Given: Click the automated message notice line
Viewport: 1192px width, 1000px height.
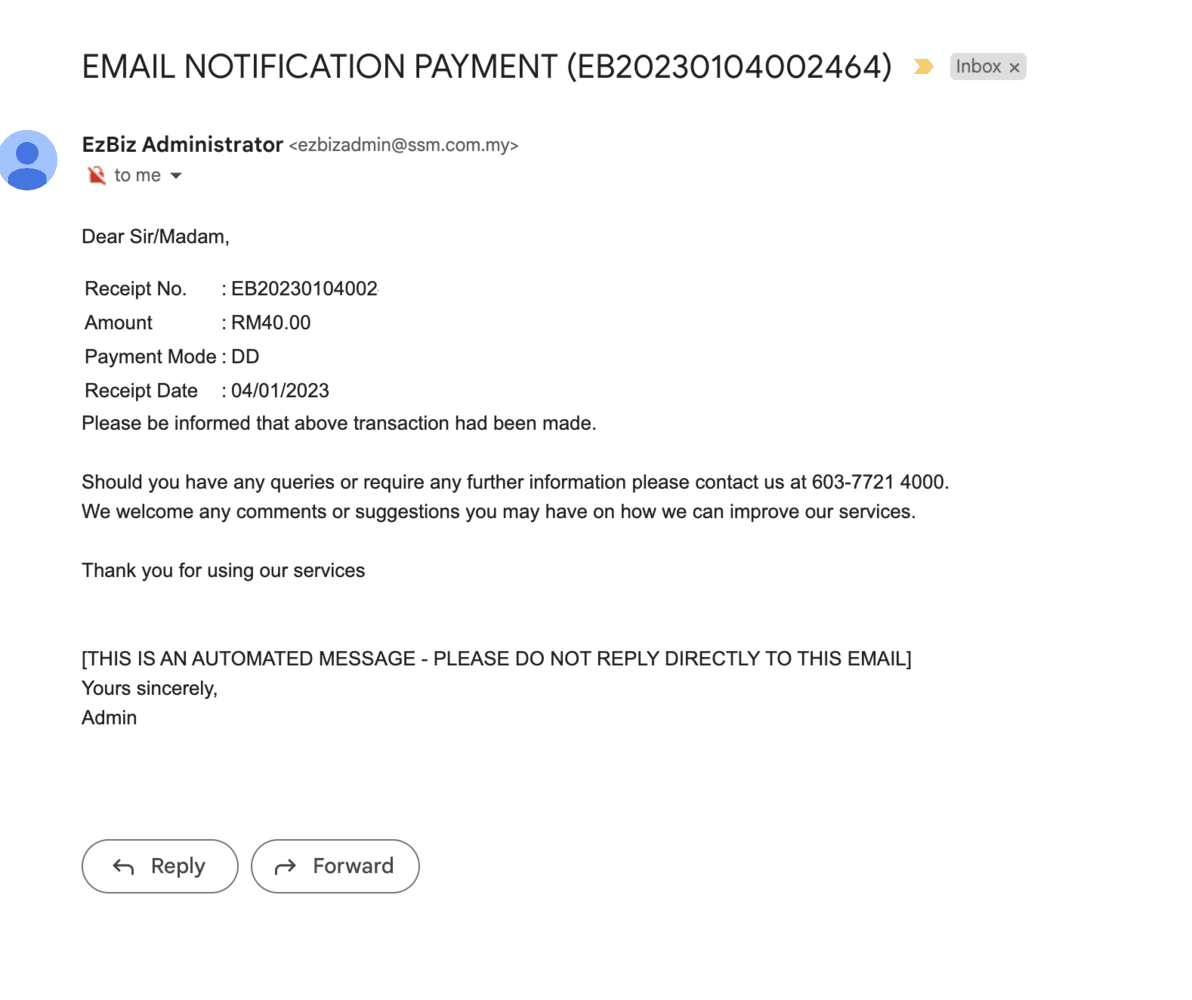Looking at the screenshot, I should [x=496, y=659].
